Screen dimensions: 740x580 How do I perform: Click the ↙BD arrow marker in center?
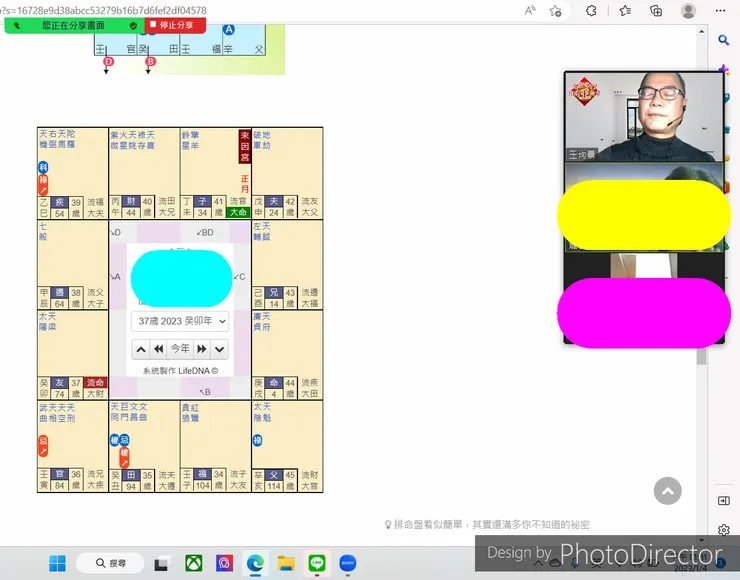tap(205, 232)
